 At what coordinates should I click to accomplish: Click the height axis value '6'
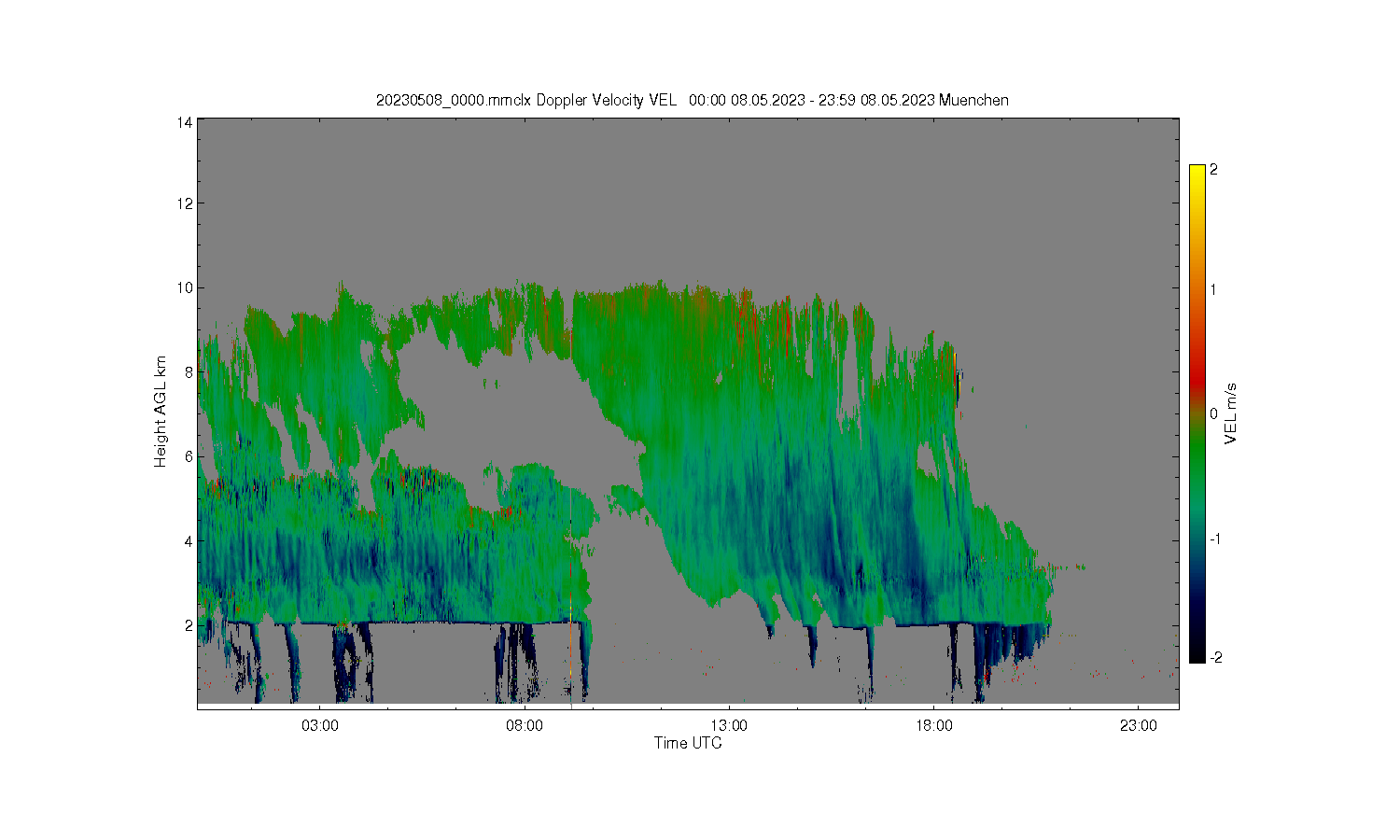click(x=189, y=456)
